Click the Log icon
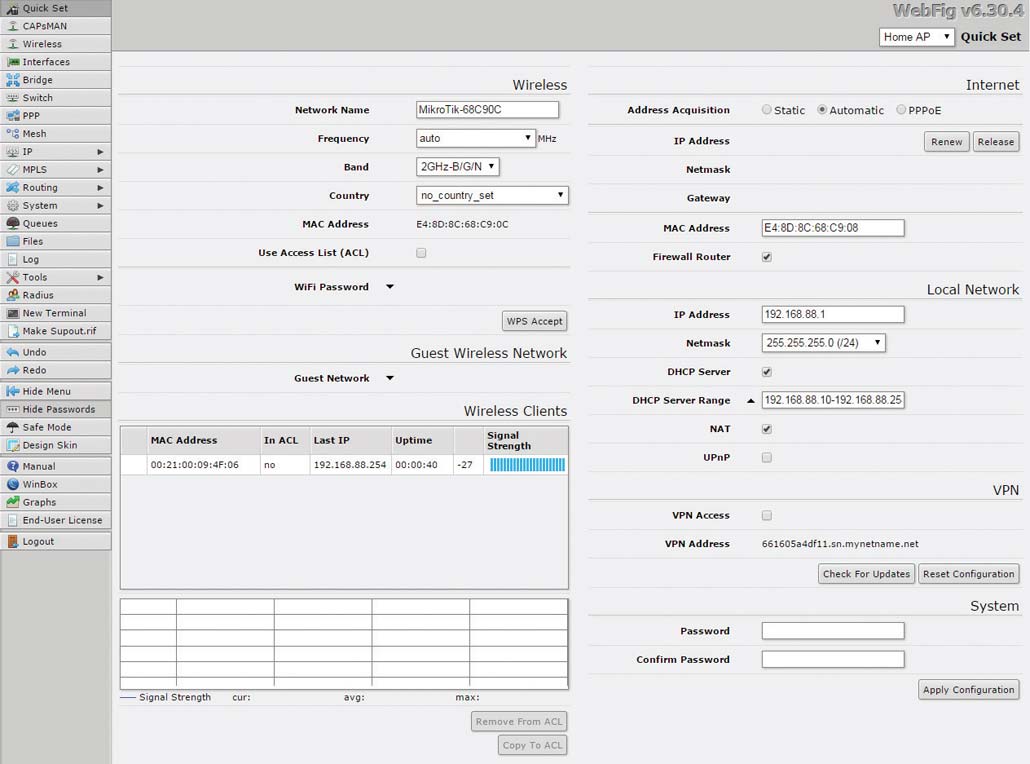Image resolution: width=1030 pixels, height=764 pixels. [x=12, y=259]
